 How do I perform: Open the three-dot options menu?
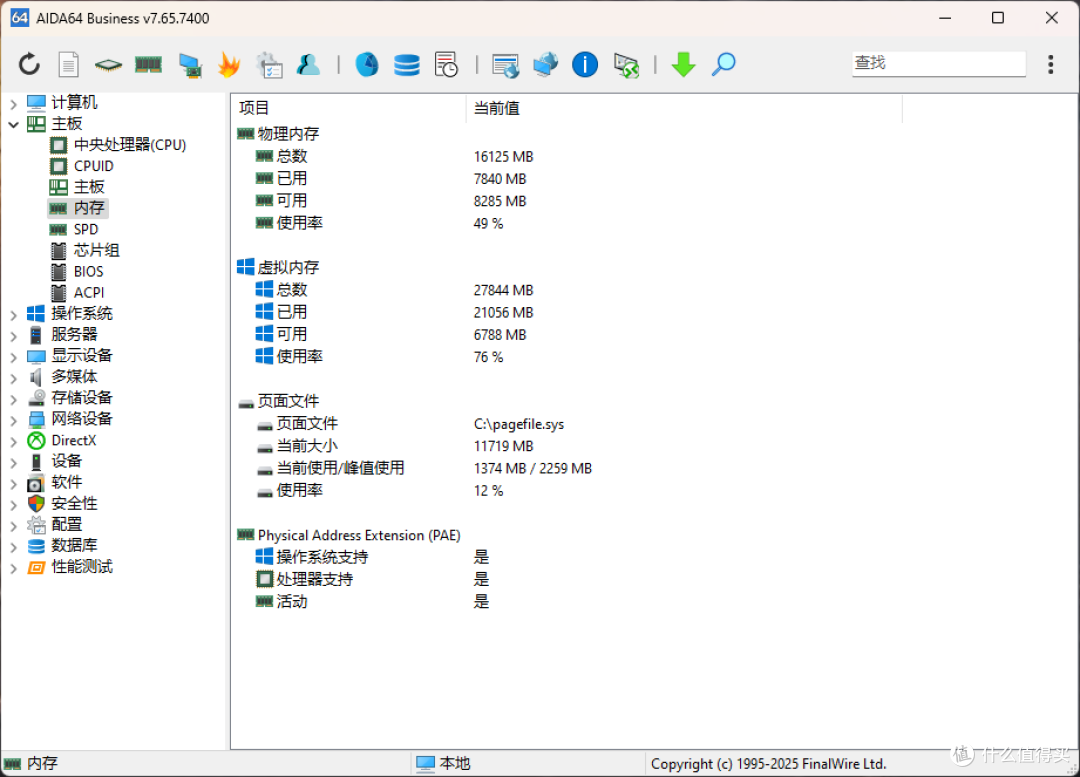point(1050,64)
